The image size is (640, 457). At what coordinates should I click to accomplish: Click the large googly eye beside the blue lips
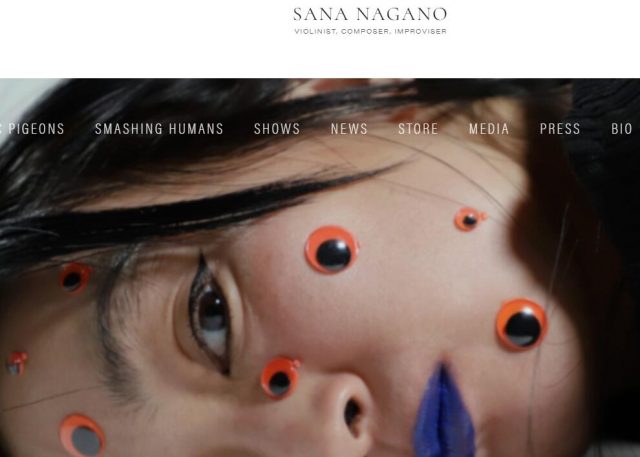pos(522,325)
